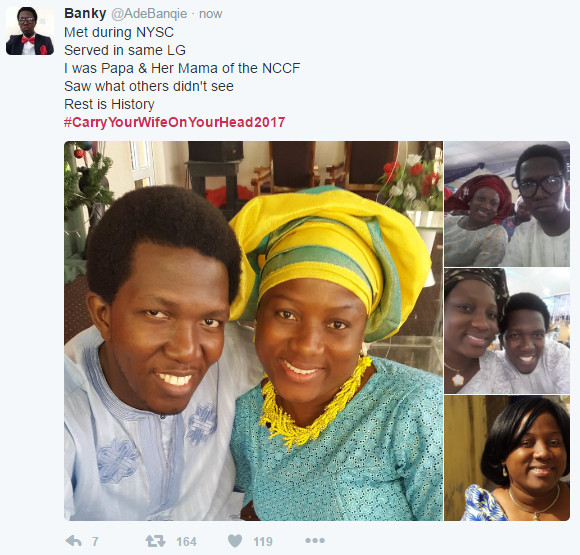
Task: Open the @AdeBanqie handle link
Action: [149, 14]
